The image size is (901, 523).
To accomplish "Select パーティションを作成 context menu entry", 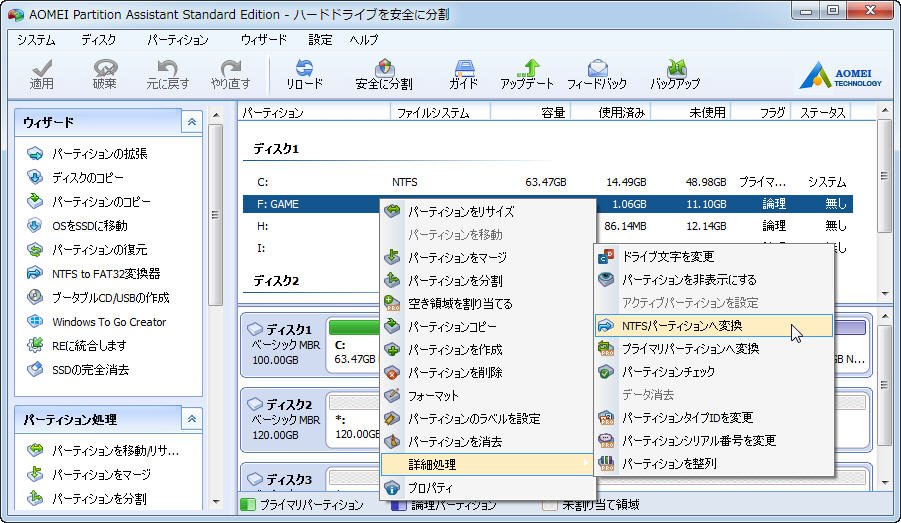I will coord(488,349).
